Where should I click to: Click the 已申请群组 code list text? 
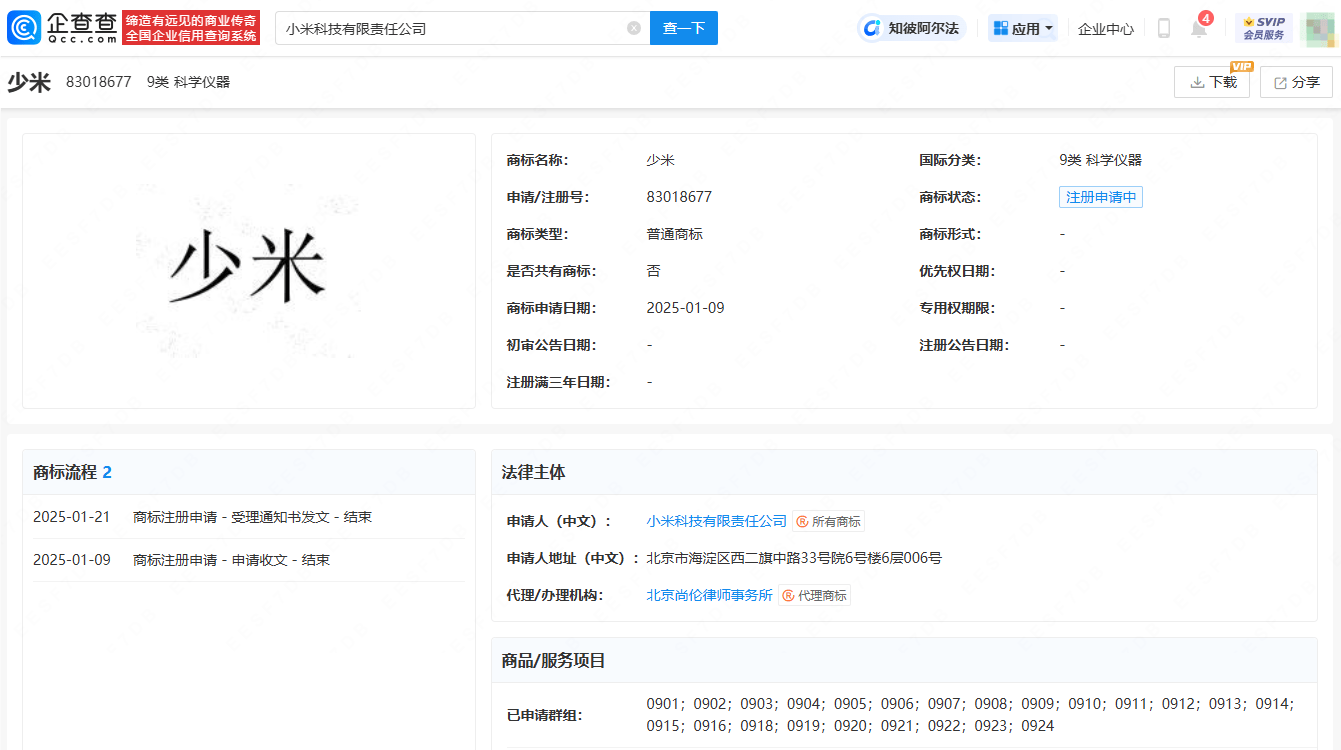click(x=970, y=715)
